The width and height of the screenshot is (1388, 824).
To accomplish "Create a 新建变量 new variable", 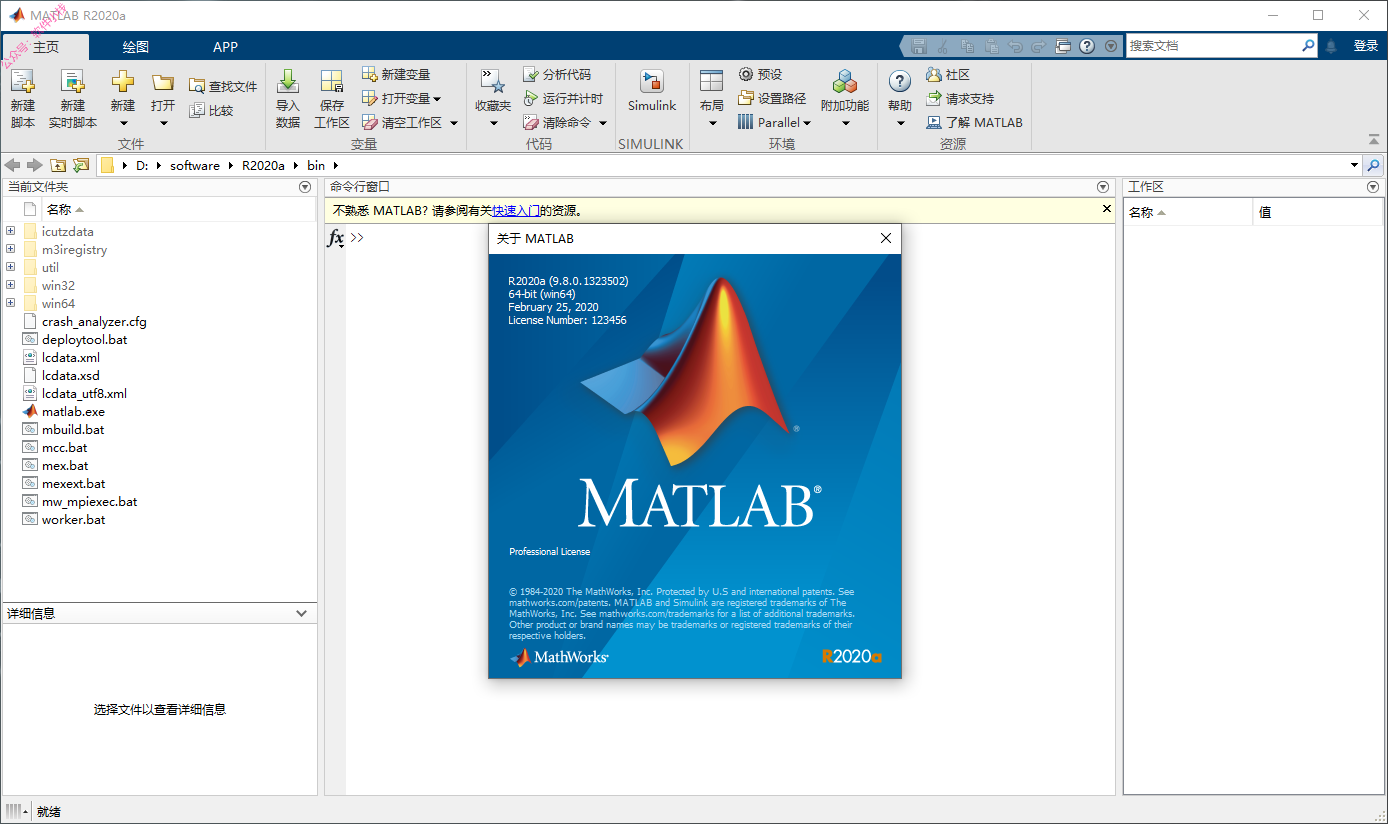I will click(396, 75).
